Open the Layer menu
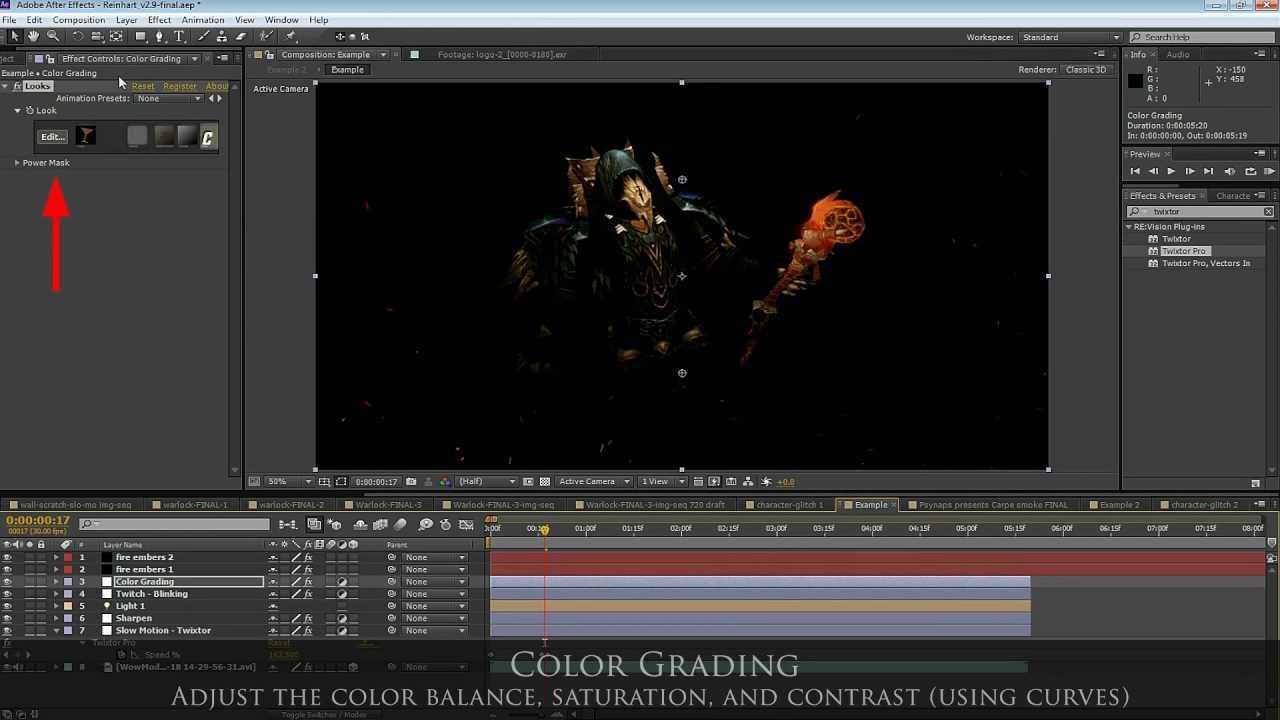Screen dimensions: 1280x720 click(127, 20)
